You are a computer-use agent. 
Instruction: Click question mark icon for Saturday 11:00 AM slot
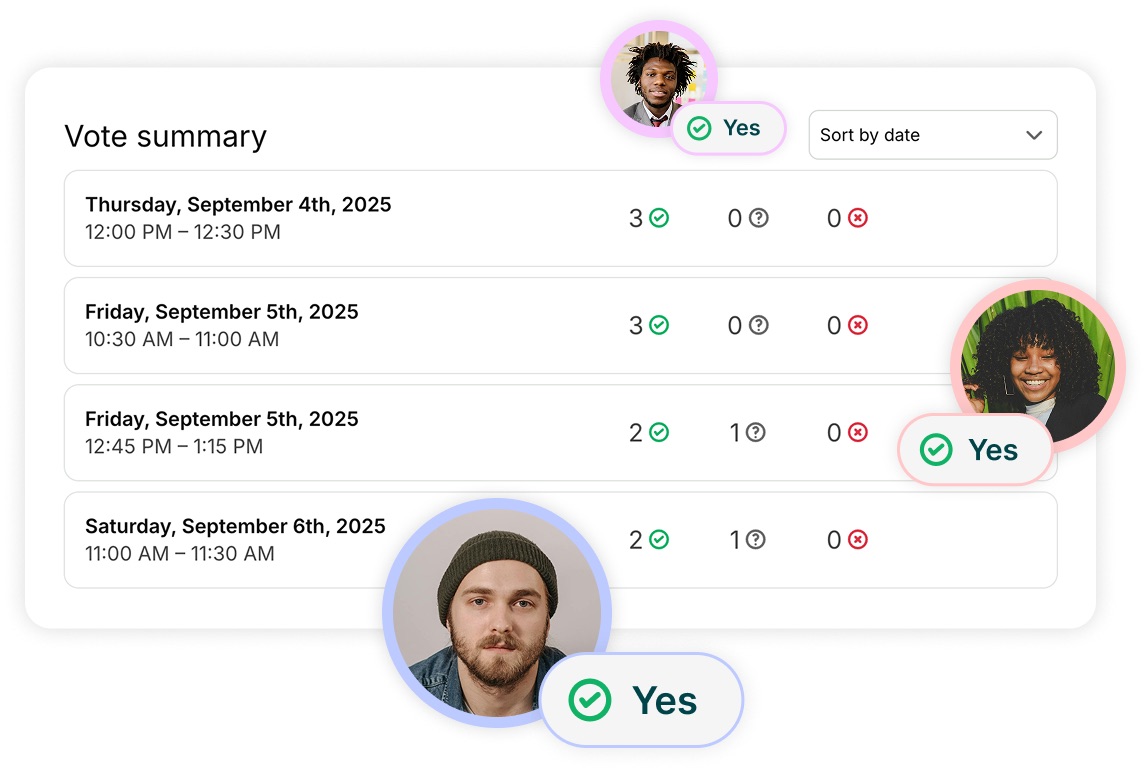pyautogui.click(x=756, y=539)
